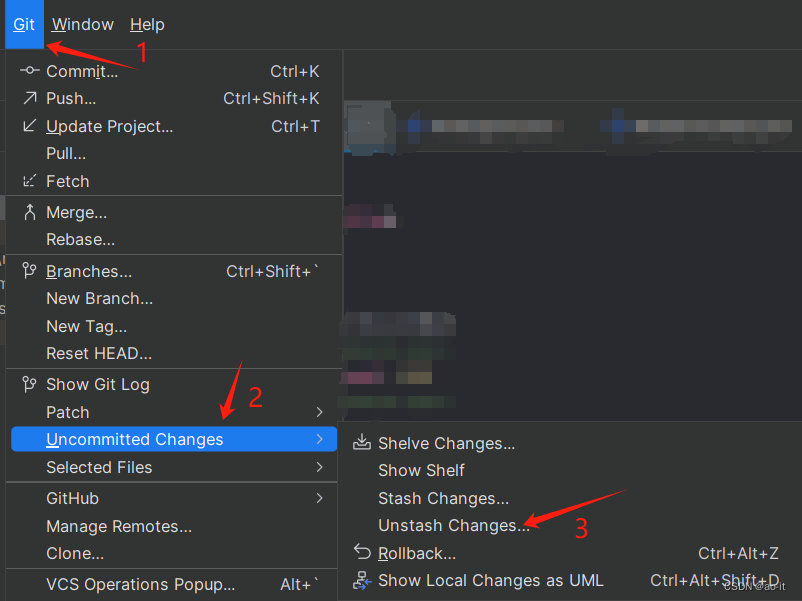The width and height of the screenshot is (802, 601).
Task: Click the Show Git Log icon
Action: 30,384
